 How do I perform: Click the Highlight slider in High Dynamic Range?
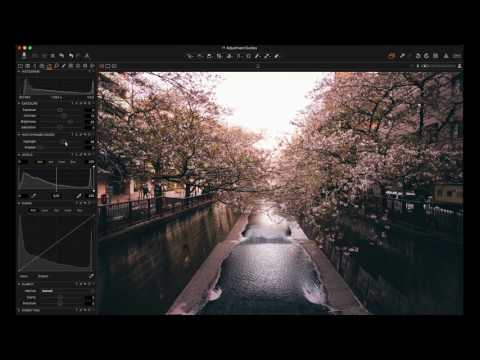pyautogui.click(x=62, y=142)
